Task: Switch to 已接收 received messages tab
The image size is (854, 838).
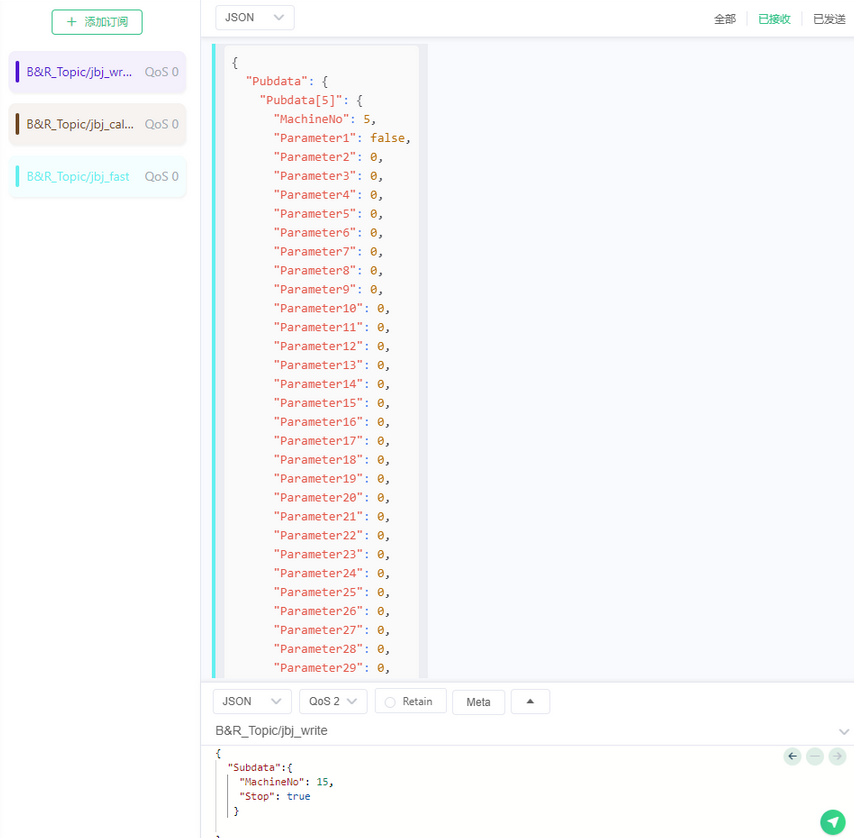Action: (774, 19)
